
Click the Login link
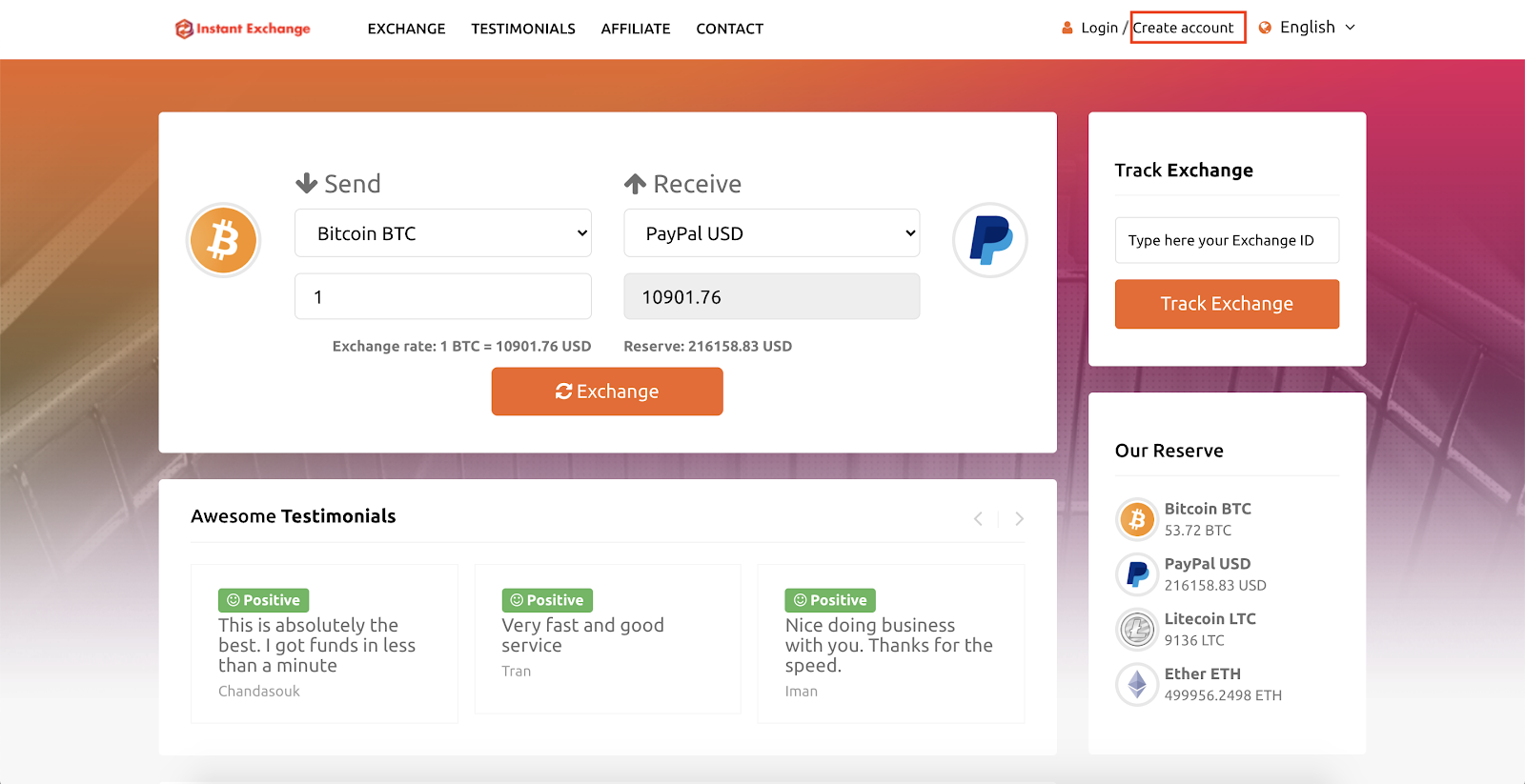pyautogui.click(x=1099, y=28)
